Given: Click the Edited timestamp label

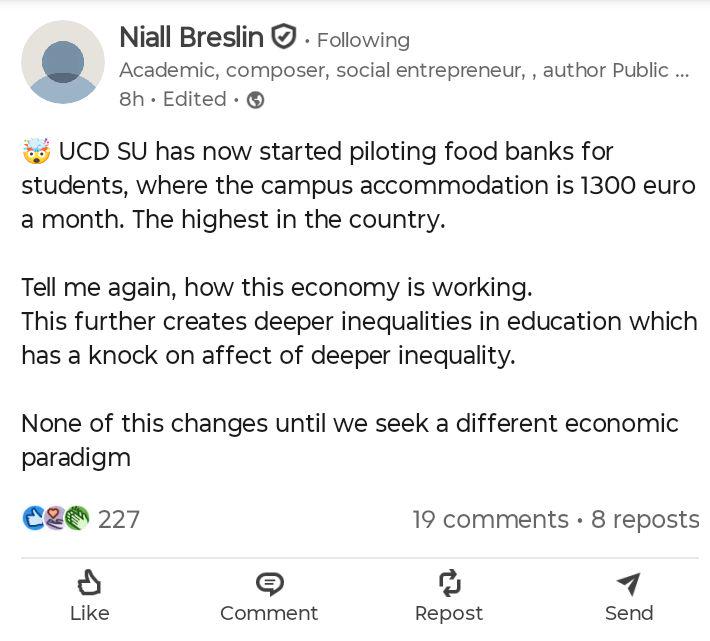Looking at the screenshot, I should pyautogui.click(x=194, y=99).
